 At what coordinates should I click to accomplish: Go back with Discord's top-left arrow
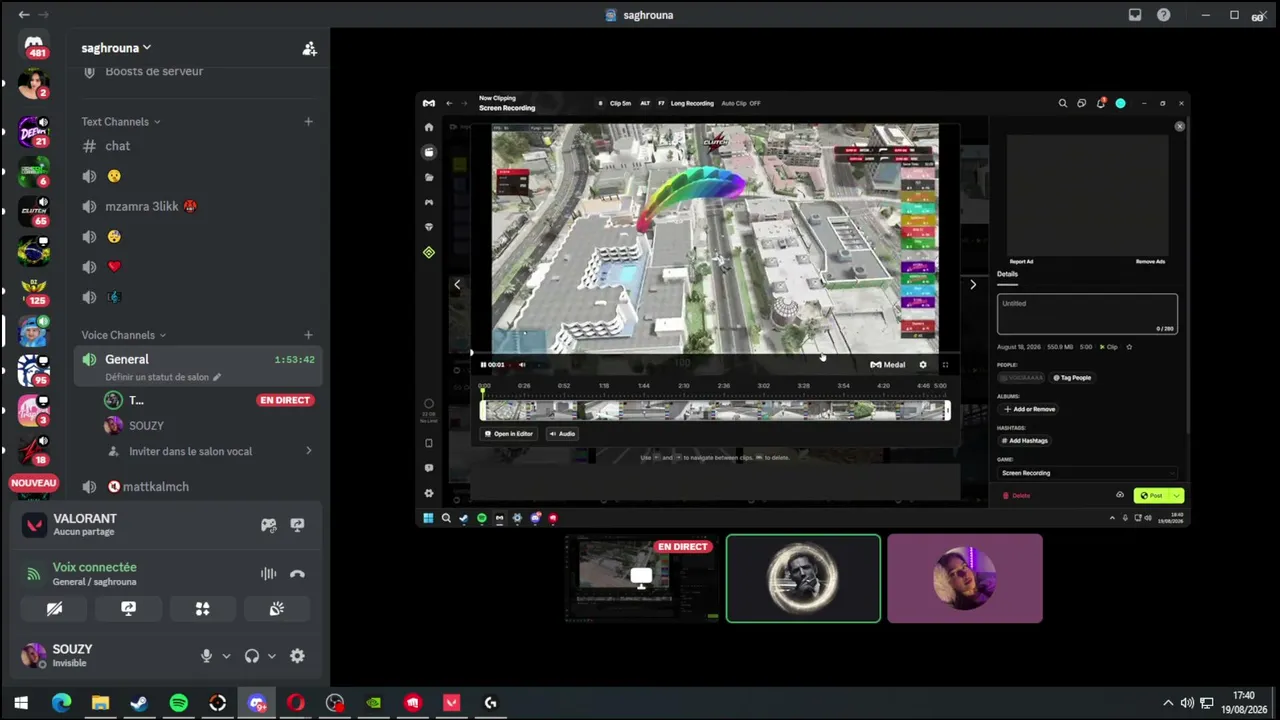pyautogui.click(x=24, y=15)
